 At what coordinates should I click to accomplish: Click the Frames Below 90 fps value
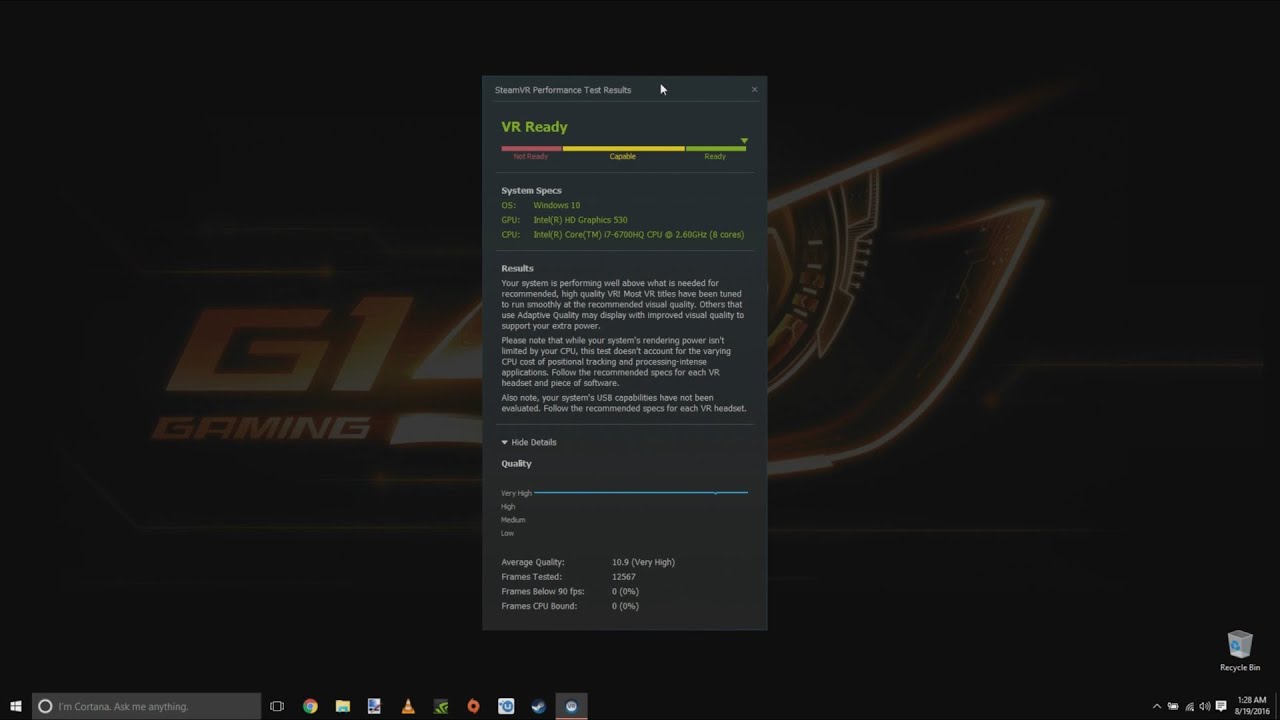pos(625,592)
